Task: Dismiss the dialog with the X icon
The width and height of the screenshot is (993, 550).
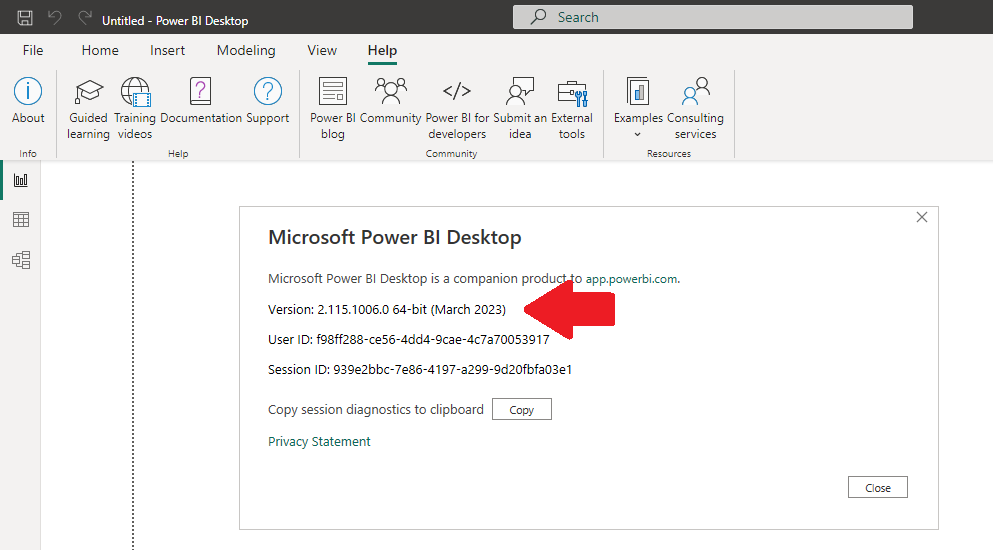Action: click(x=921, y=217)
